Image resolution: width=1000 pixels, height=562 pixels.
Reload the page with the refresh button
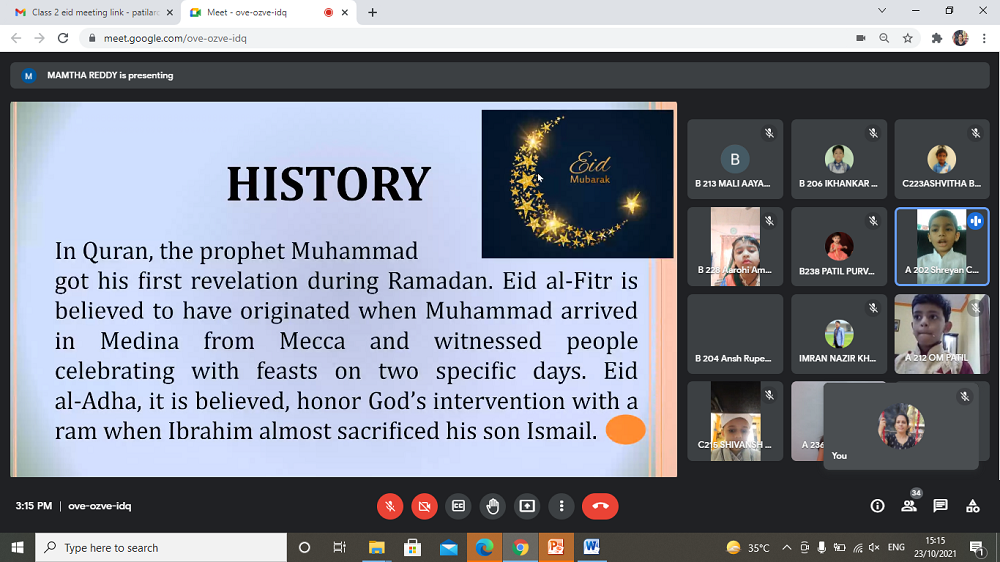point(63,38)
